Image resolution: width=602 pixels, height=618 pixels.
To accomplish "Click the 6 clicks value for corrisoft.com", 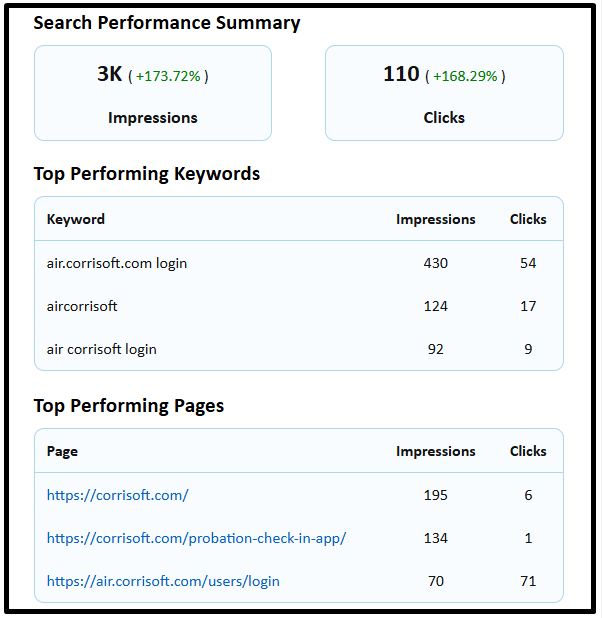I will point(528,495).
